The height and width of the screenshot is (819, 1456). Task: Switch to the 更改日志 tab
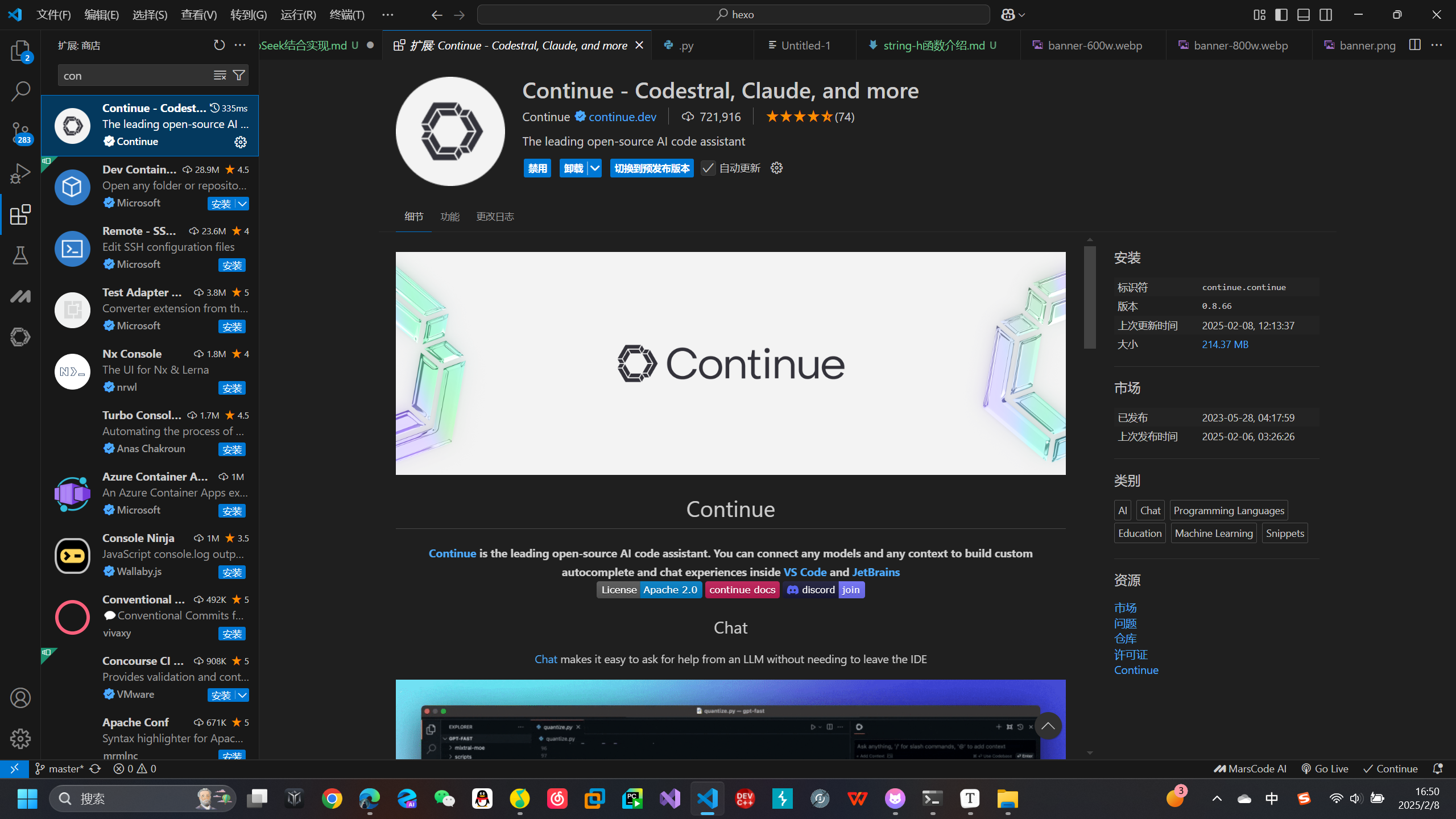[495, 217]
